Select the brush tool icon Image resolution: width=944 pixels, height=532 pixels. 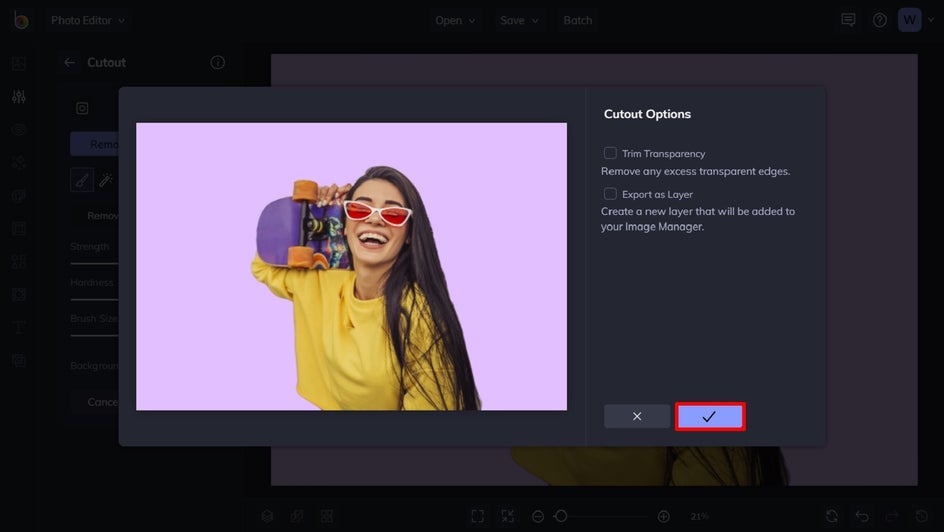tap(82, 180)
